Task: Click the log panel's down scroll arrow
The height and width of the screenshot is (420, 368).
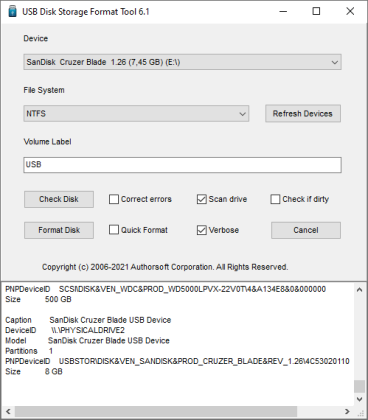Action: click(359, 399)
